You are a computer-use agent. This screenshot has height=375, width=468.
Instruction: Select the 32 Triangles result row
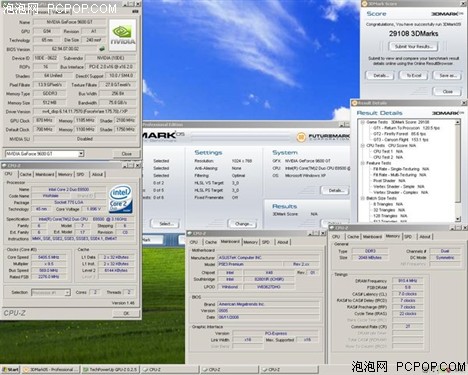pyautogui.click(x=389, y=210)
